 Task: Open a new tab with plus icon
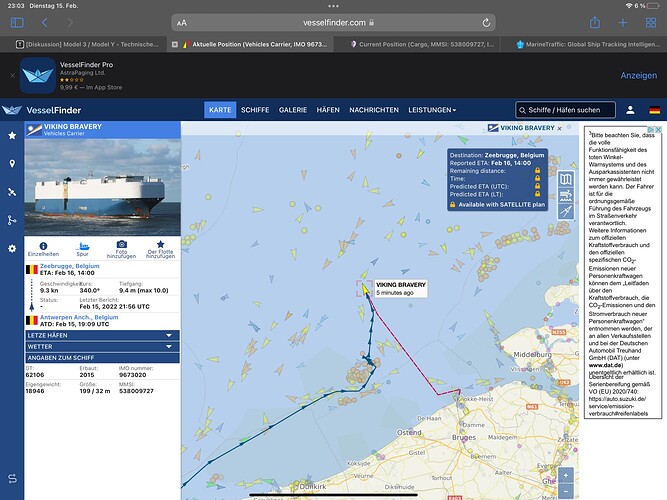point(622,23)
